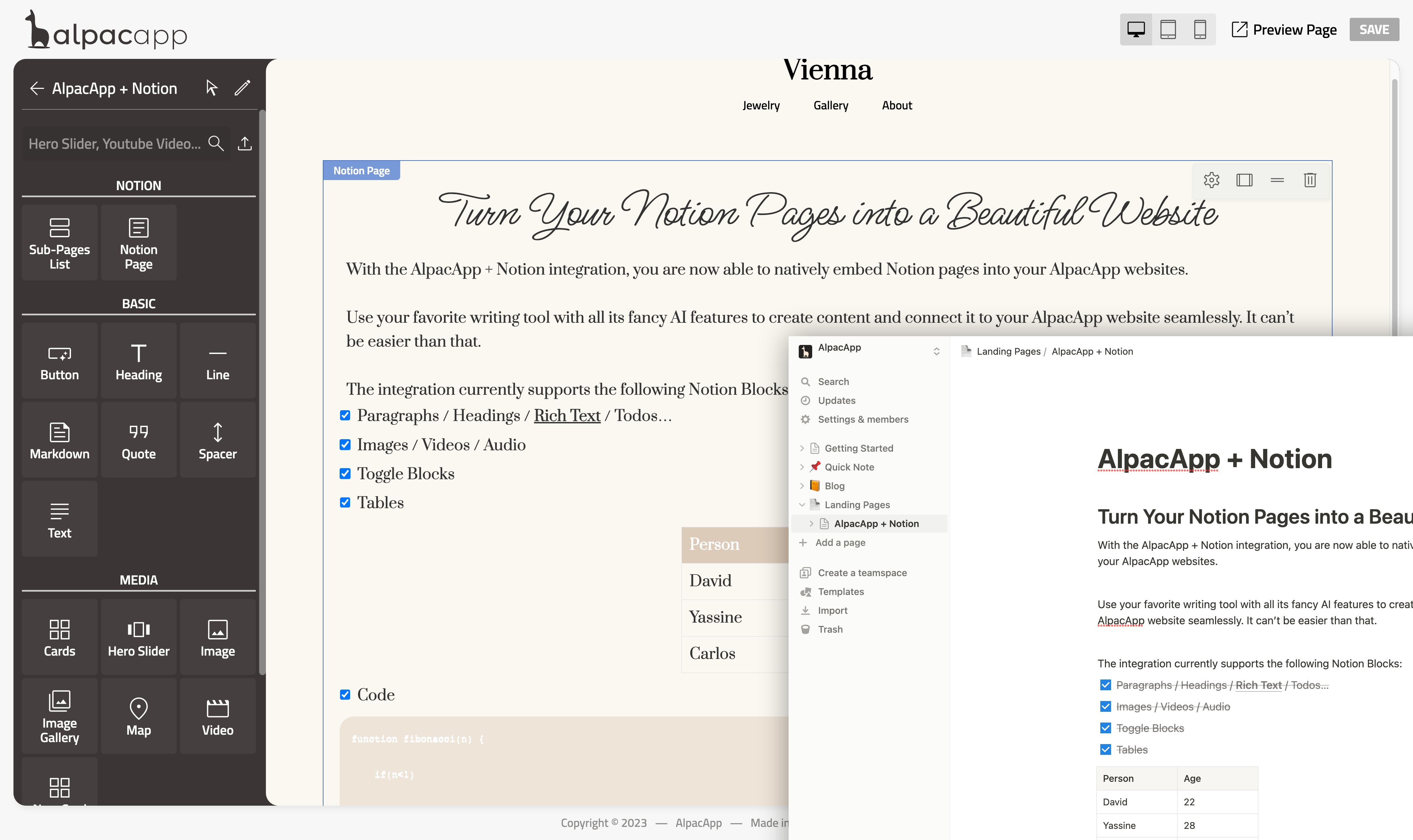Toggle Toggle Blocks checkbox in AlpacApp page
Image resolution: width=1413 pixels, height=840 pixels.
[x=345, y=473]
